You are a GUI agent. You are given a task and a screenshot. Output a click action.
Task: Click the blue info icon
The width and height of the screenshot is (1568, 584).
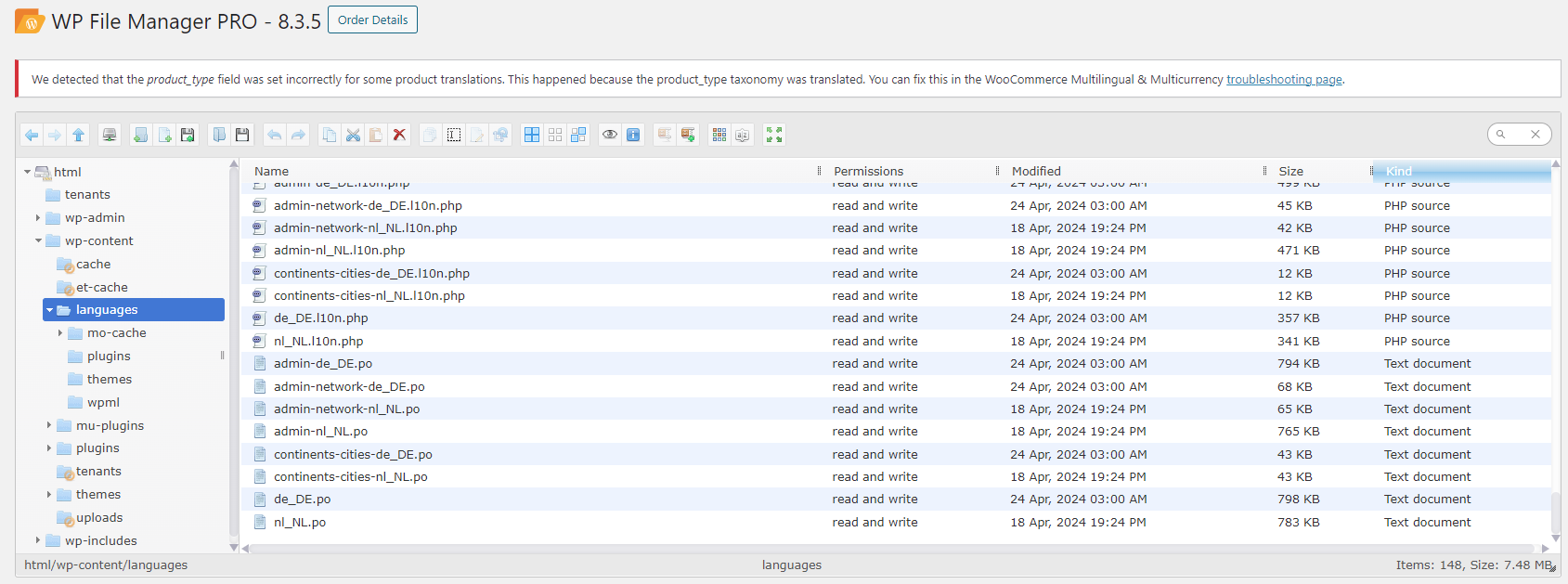coord(633,135)
